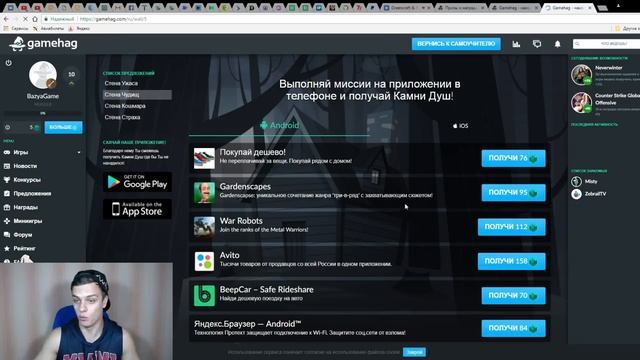Screen dimensions: 640x360
Task: Stop page loading X button
Action: tap(25, 19)
